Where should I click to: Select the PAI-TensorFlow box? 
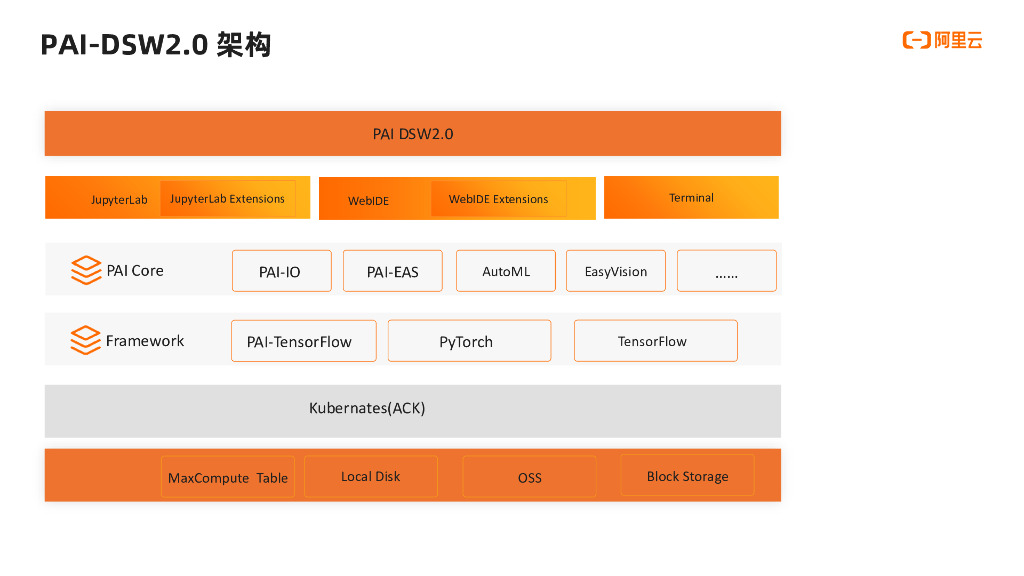304,341
